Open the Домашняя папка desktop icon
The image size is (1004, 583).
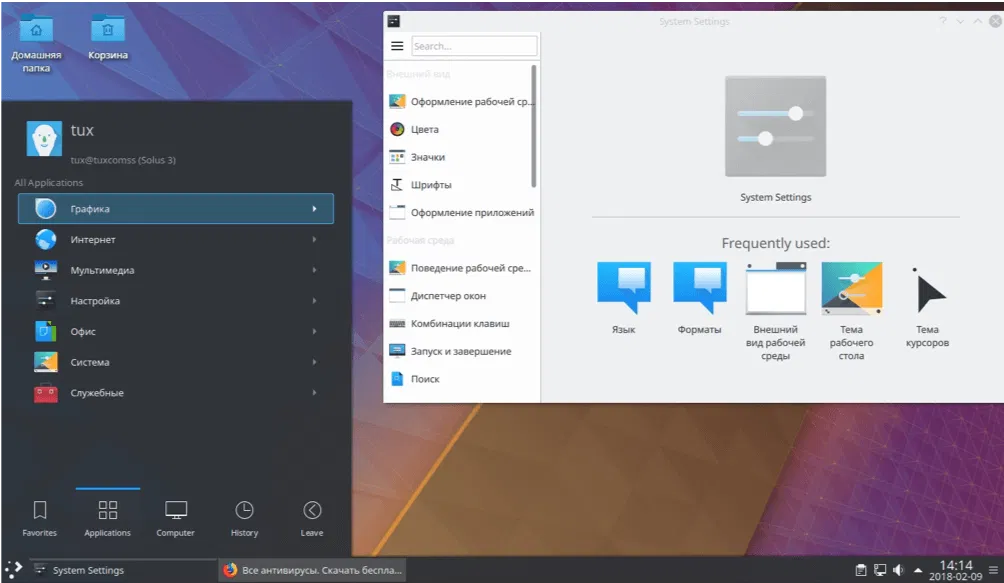click(x=36, y=43)
